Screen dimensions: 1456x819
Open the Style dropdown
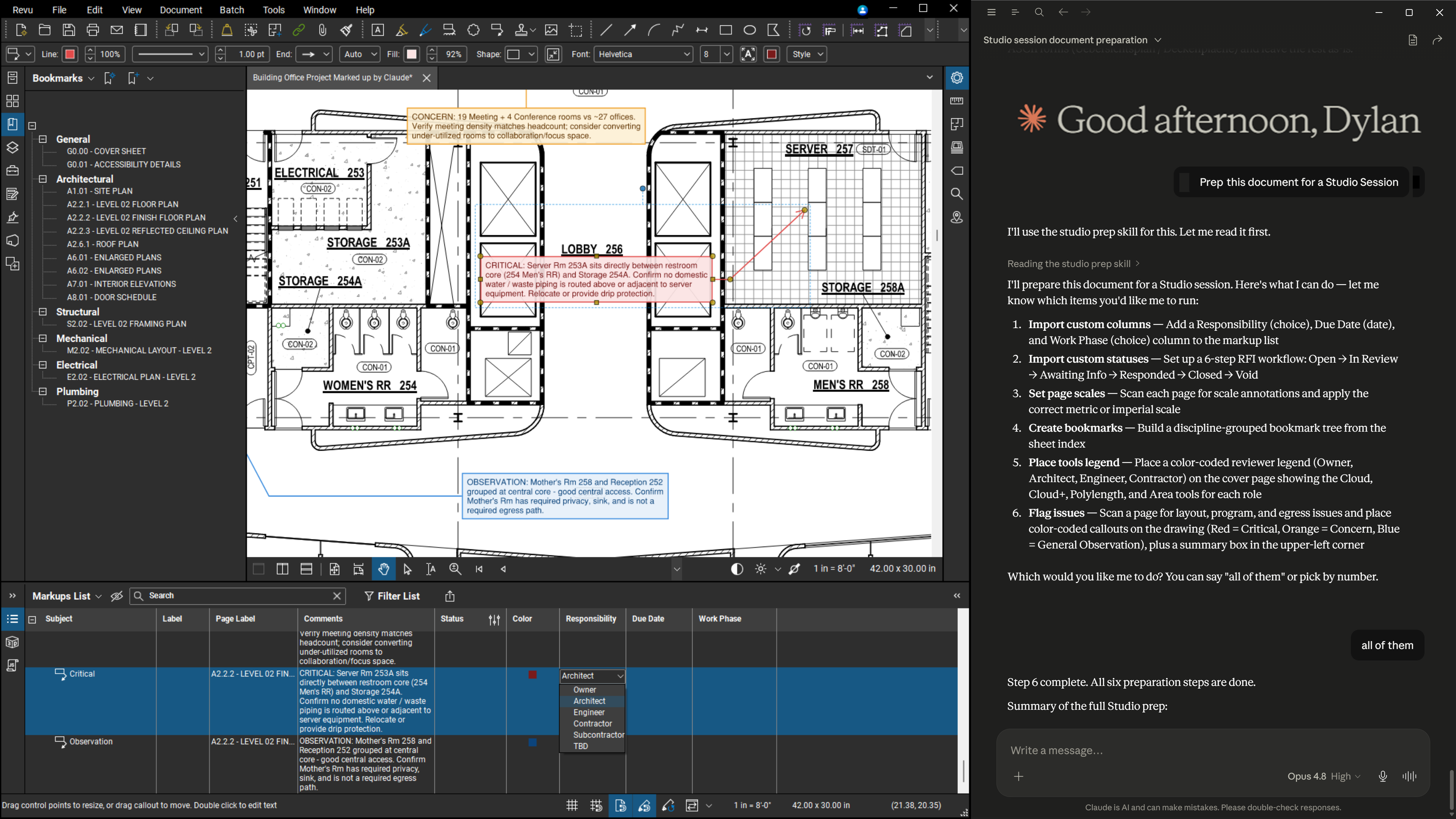(807, 54)
